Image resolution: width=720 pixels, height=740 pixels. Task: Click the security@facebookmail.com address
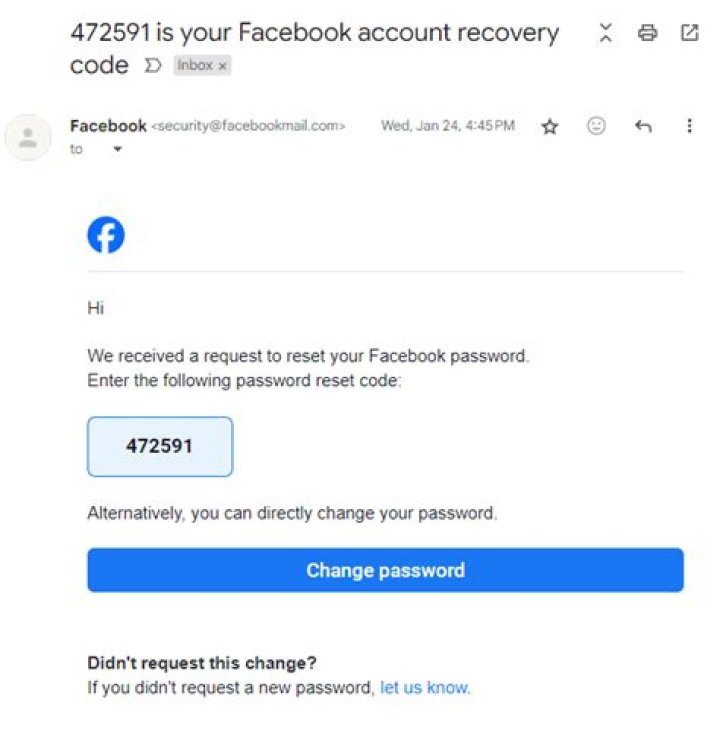248,127
